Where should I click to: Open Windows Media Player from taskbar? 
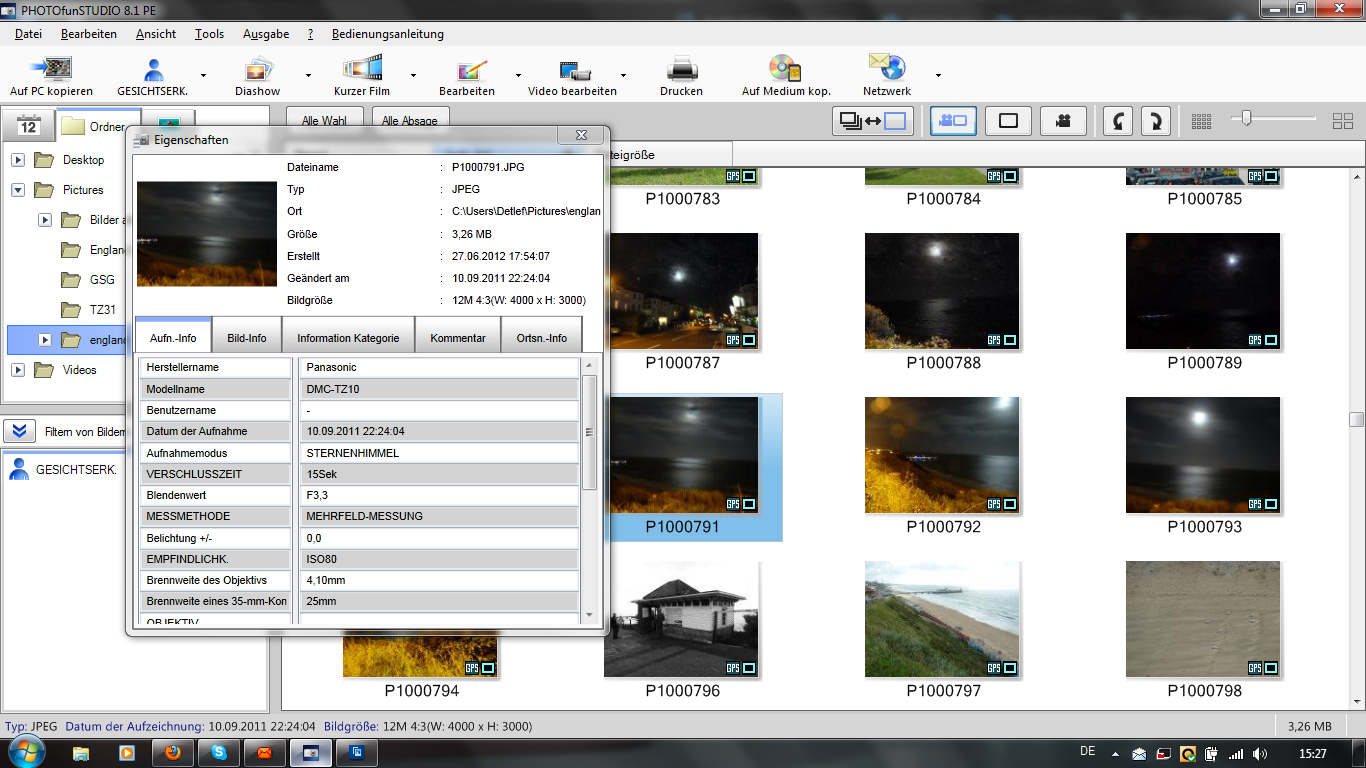click(127, 751)
